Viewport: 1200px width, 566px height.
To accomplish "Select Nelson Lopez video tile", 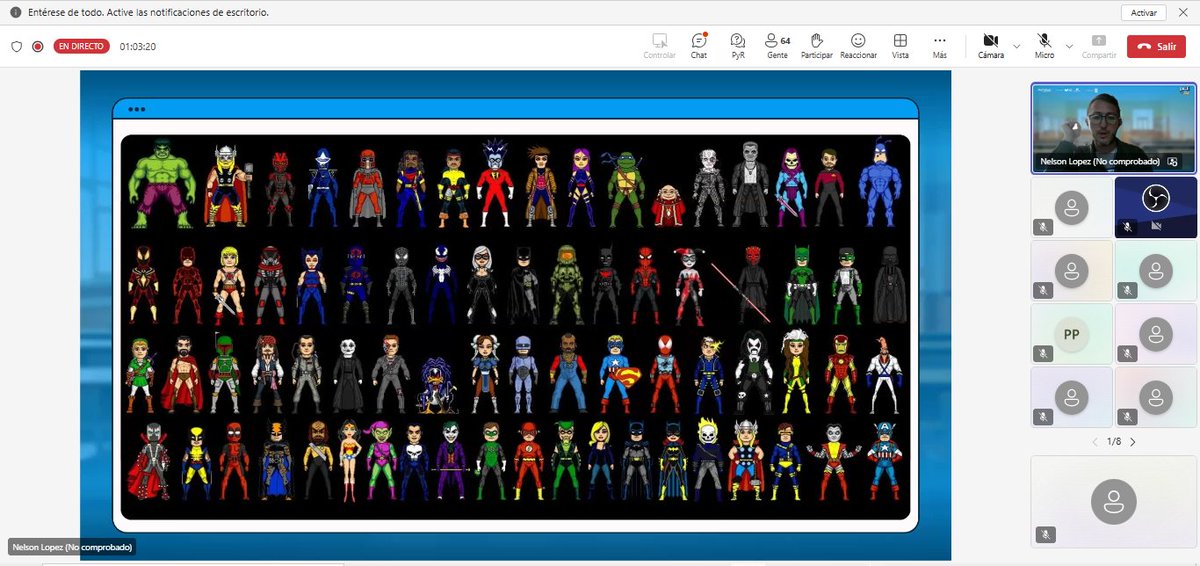I will [x=1113, y=128].
